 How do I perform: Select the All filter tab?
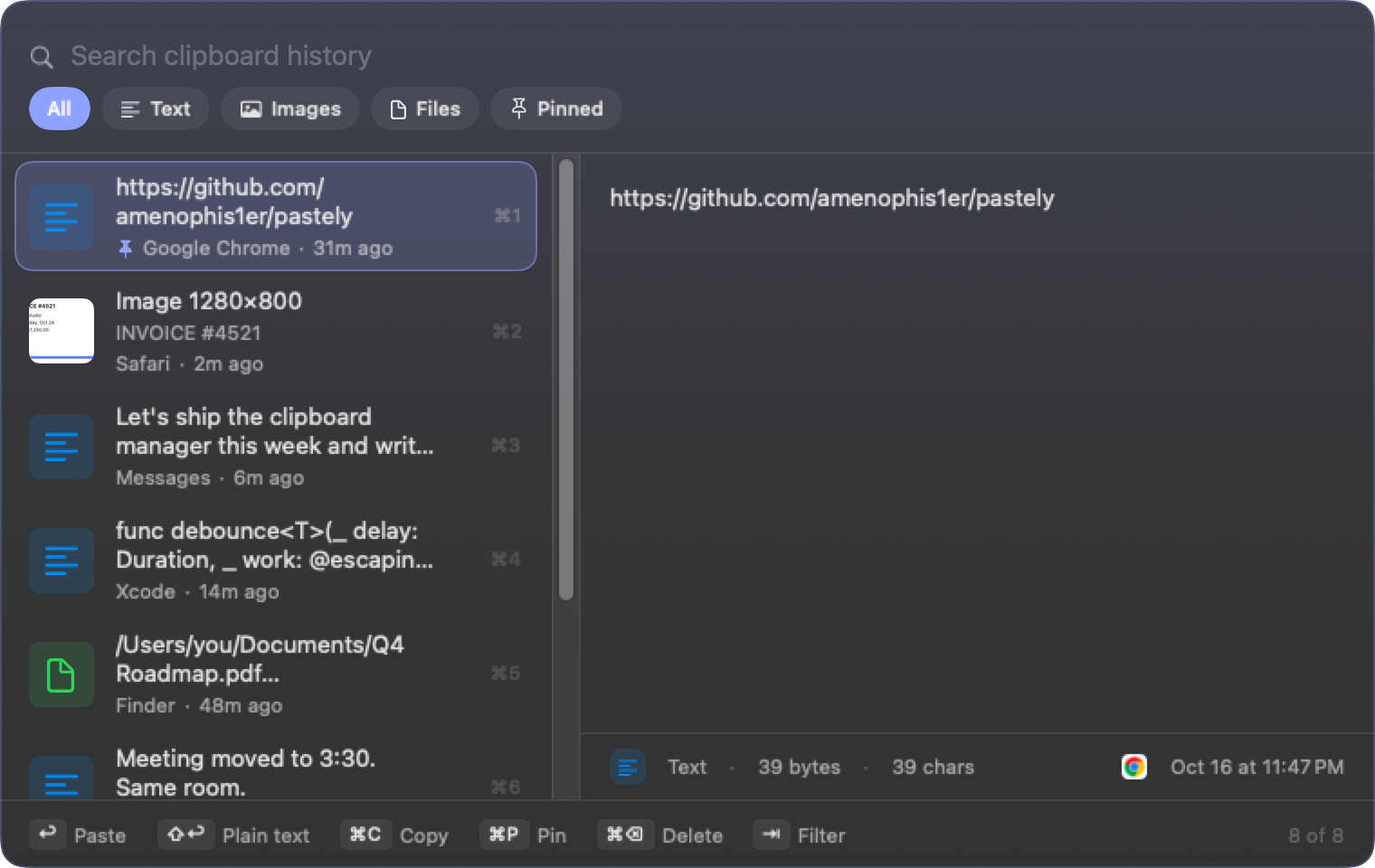click(60, 108)
